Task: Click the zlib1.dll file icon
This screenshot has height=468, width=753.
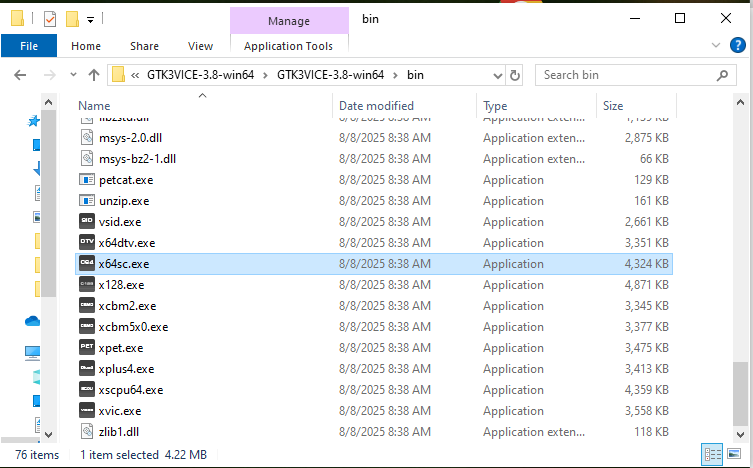Action: coord(87,432)
